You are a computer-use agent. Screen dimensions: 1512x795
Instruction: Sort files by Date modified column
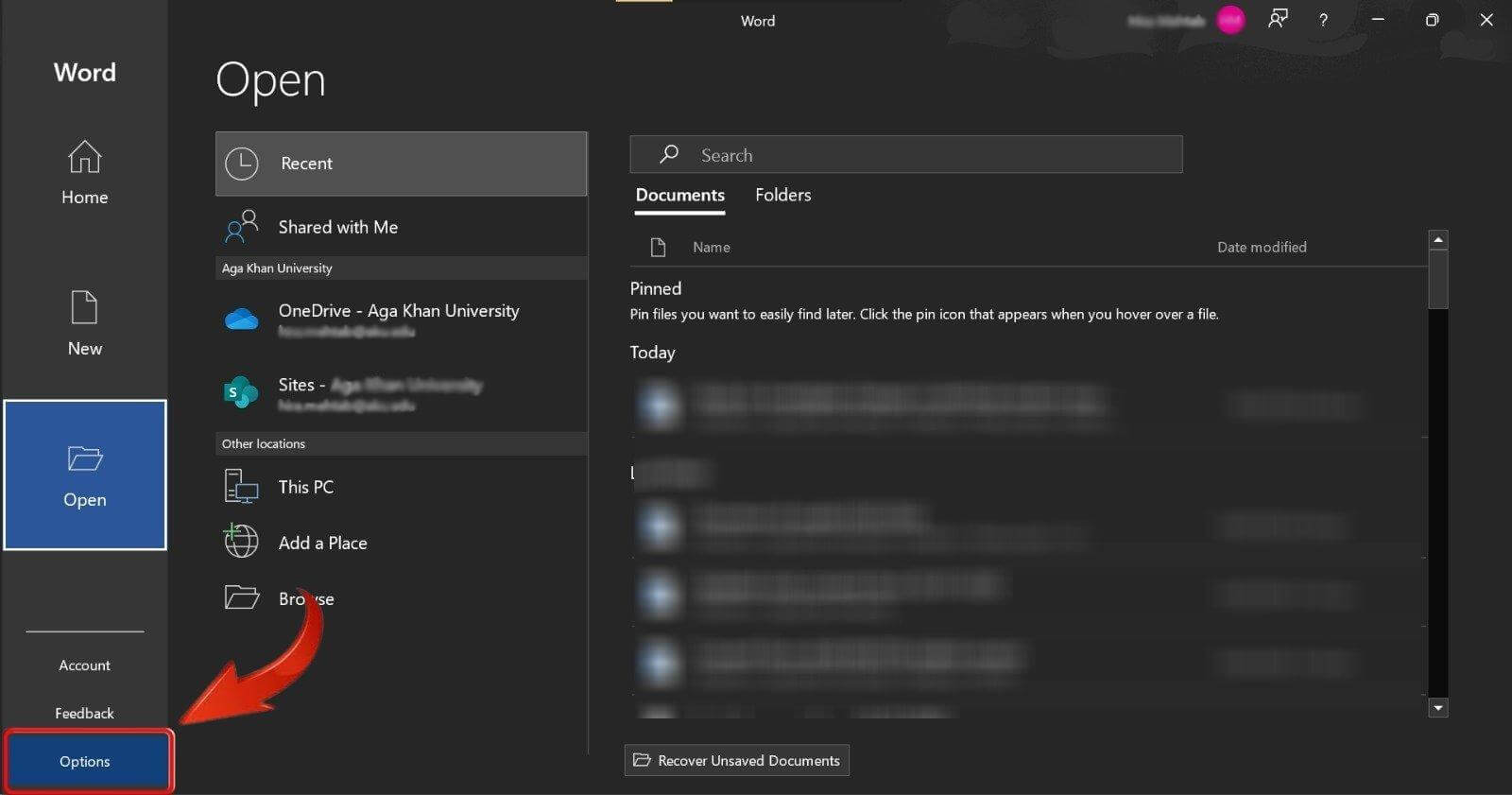click(x=1262, y=248)
